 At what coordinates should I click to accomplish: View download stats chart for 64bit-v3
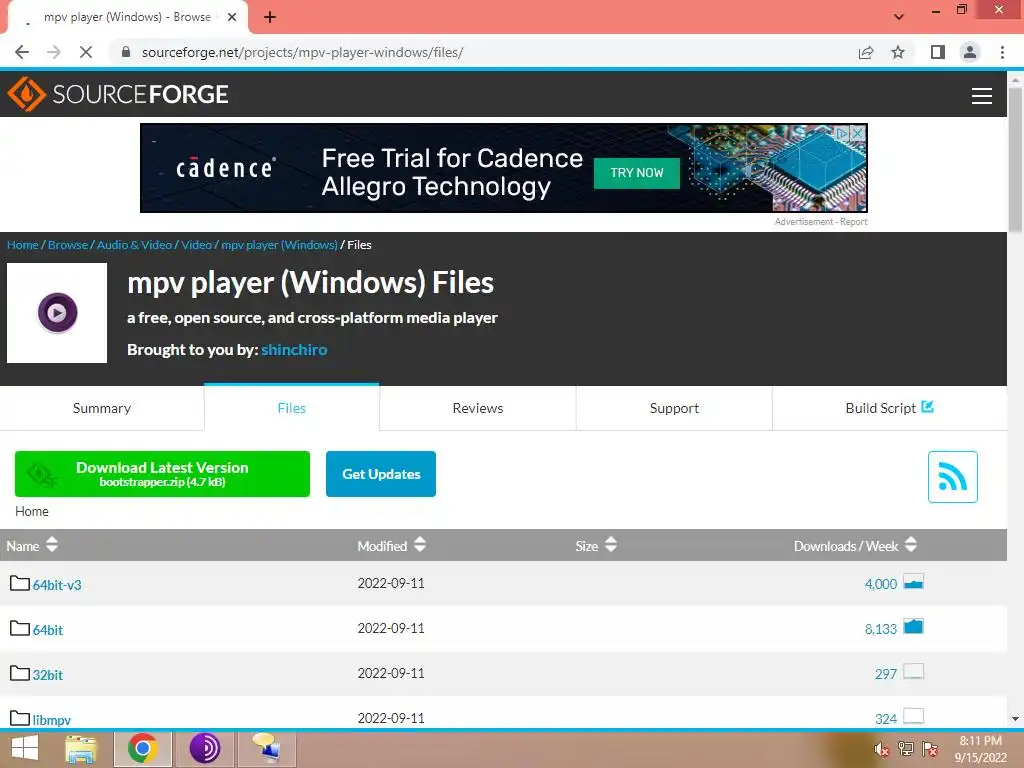click(x=913, y=581)
